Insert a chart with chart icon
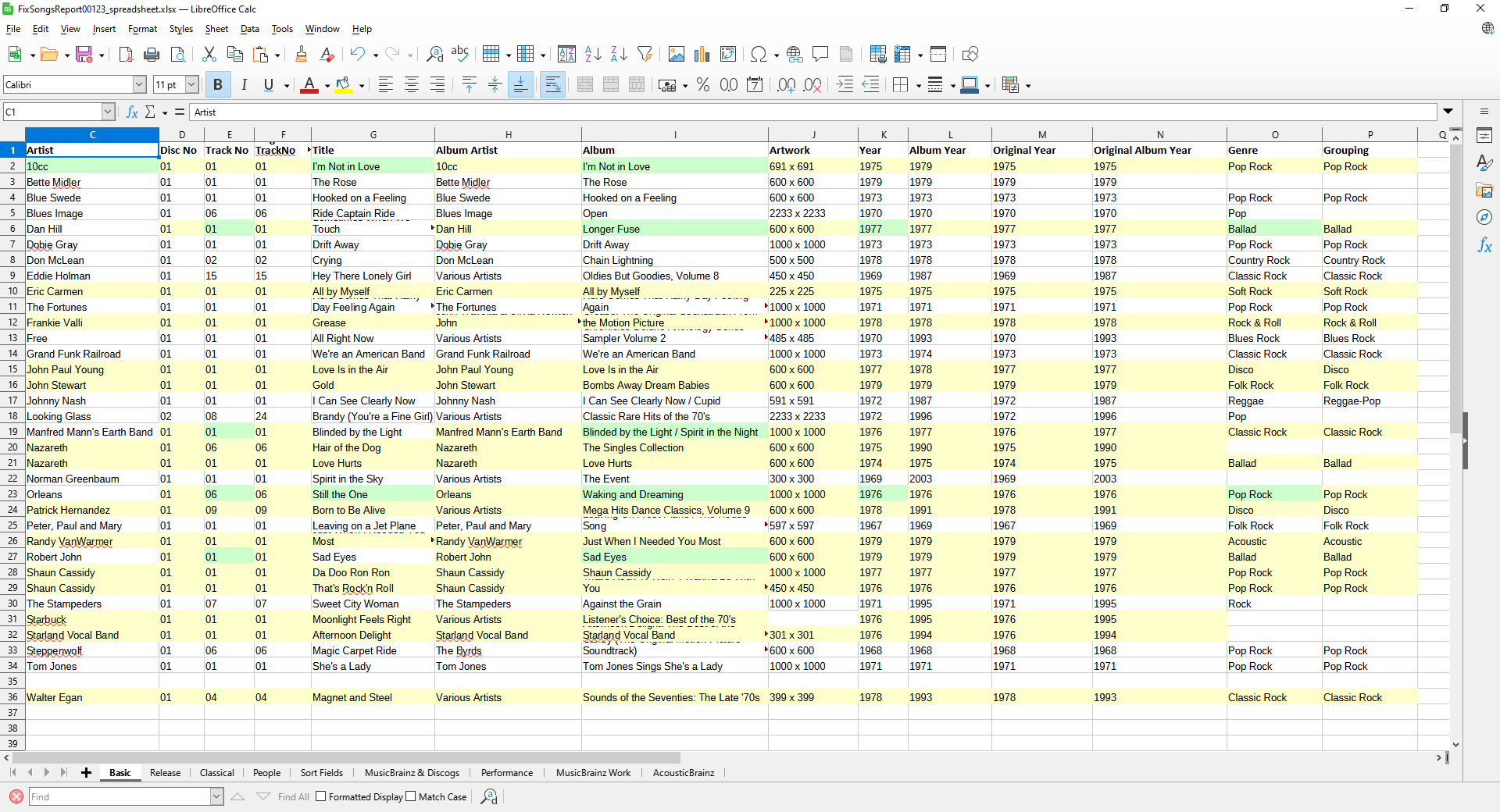This screenshot has height=812, width=1500. click(702, 54)
